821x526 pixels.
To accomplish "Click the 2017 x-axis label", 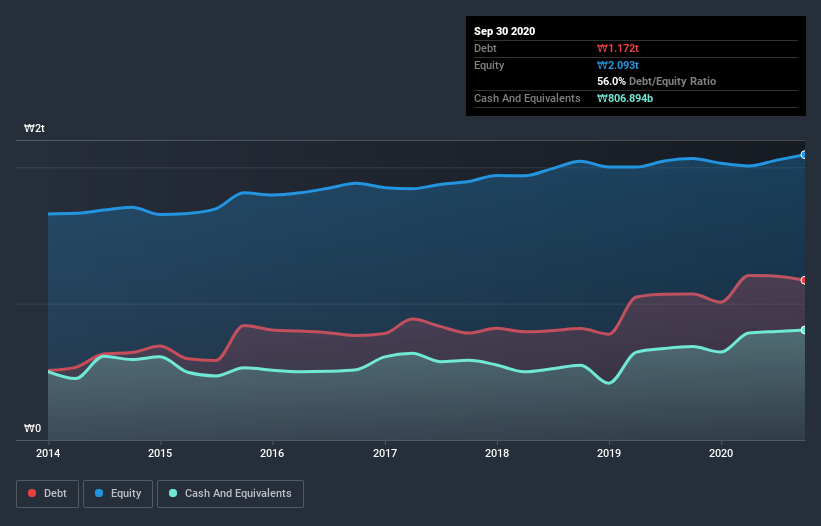I will pos(385,453).
